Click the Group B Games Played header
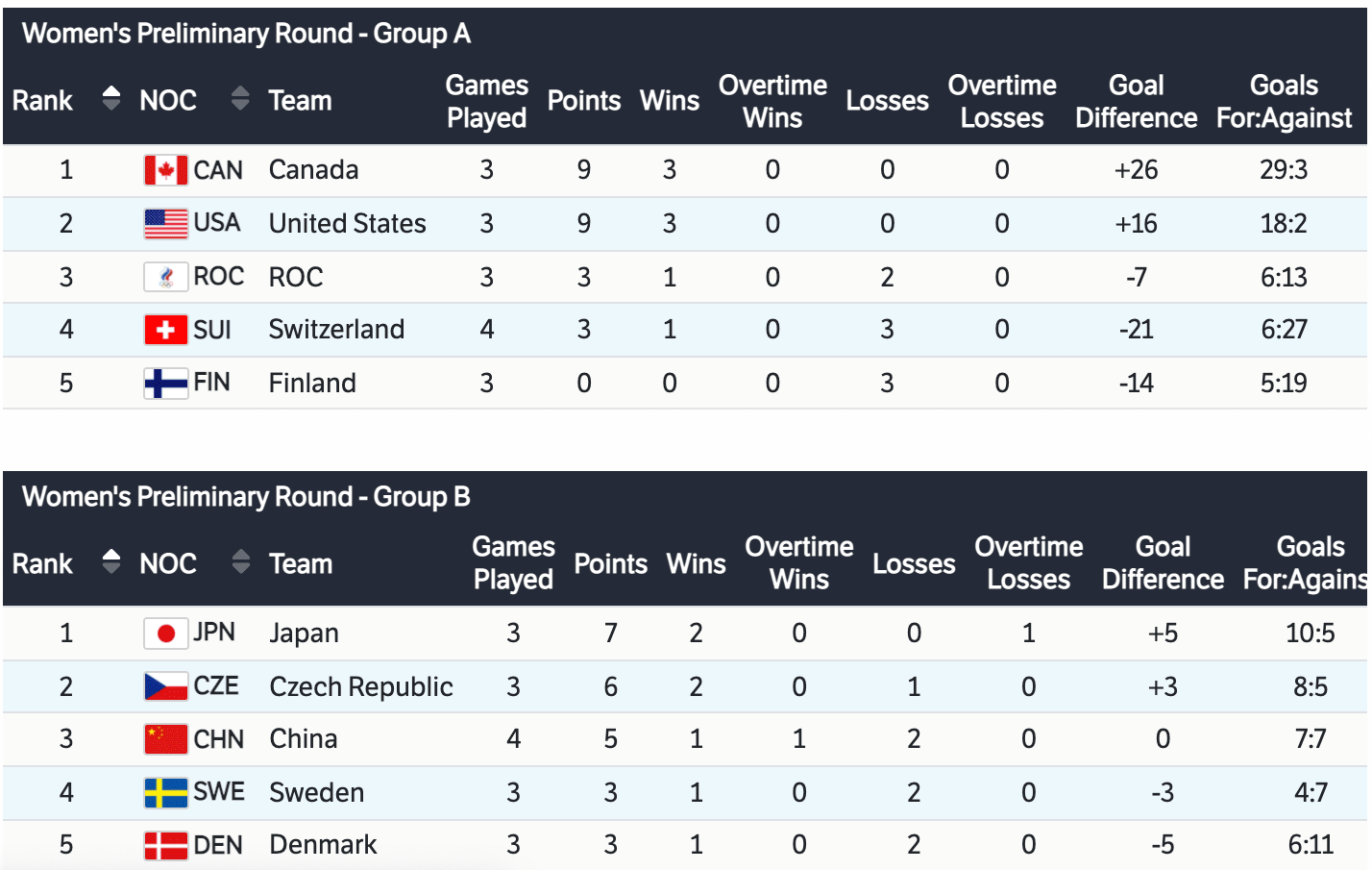 pyautogui.click(x=513, y=563)
